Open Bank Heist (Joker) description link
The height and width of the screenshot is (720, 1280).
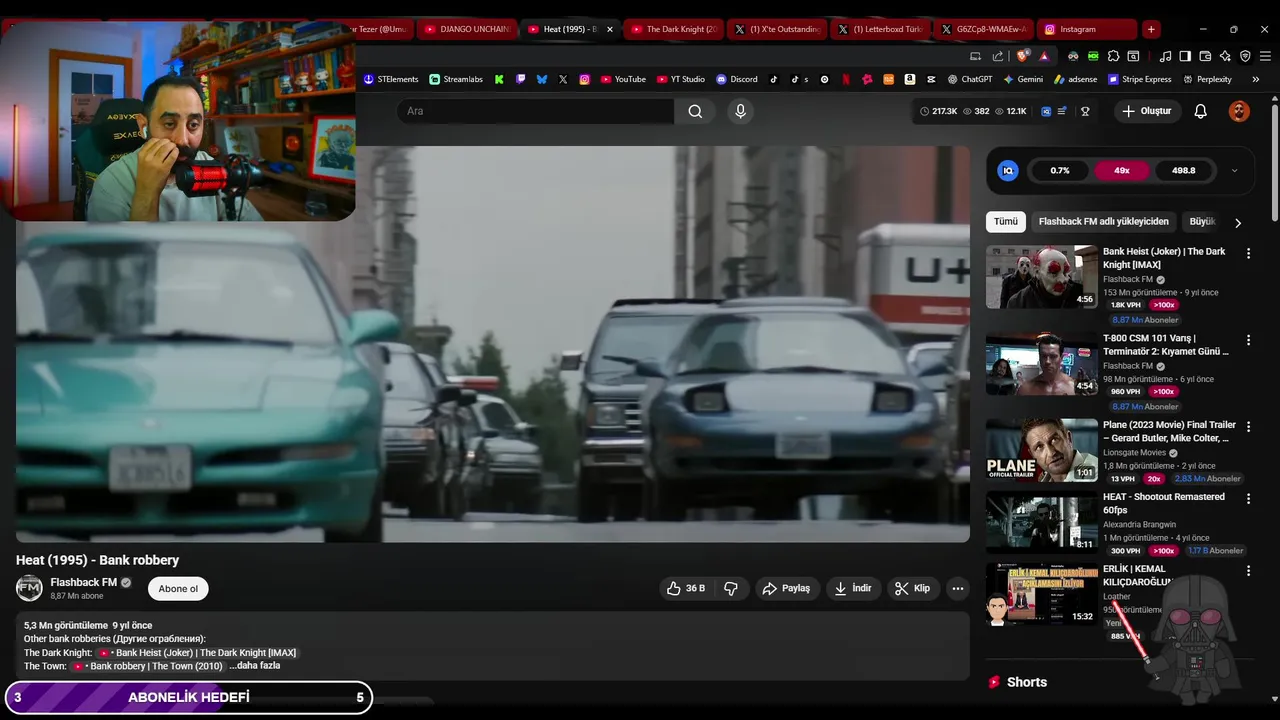[197, 653]
